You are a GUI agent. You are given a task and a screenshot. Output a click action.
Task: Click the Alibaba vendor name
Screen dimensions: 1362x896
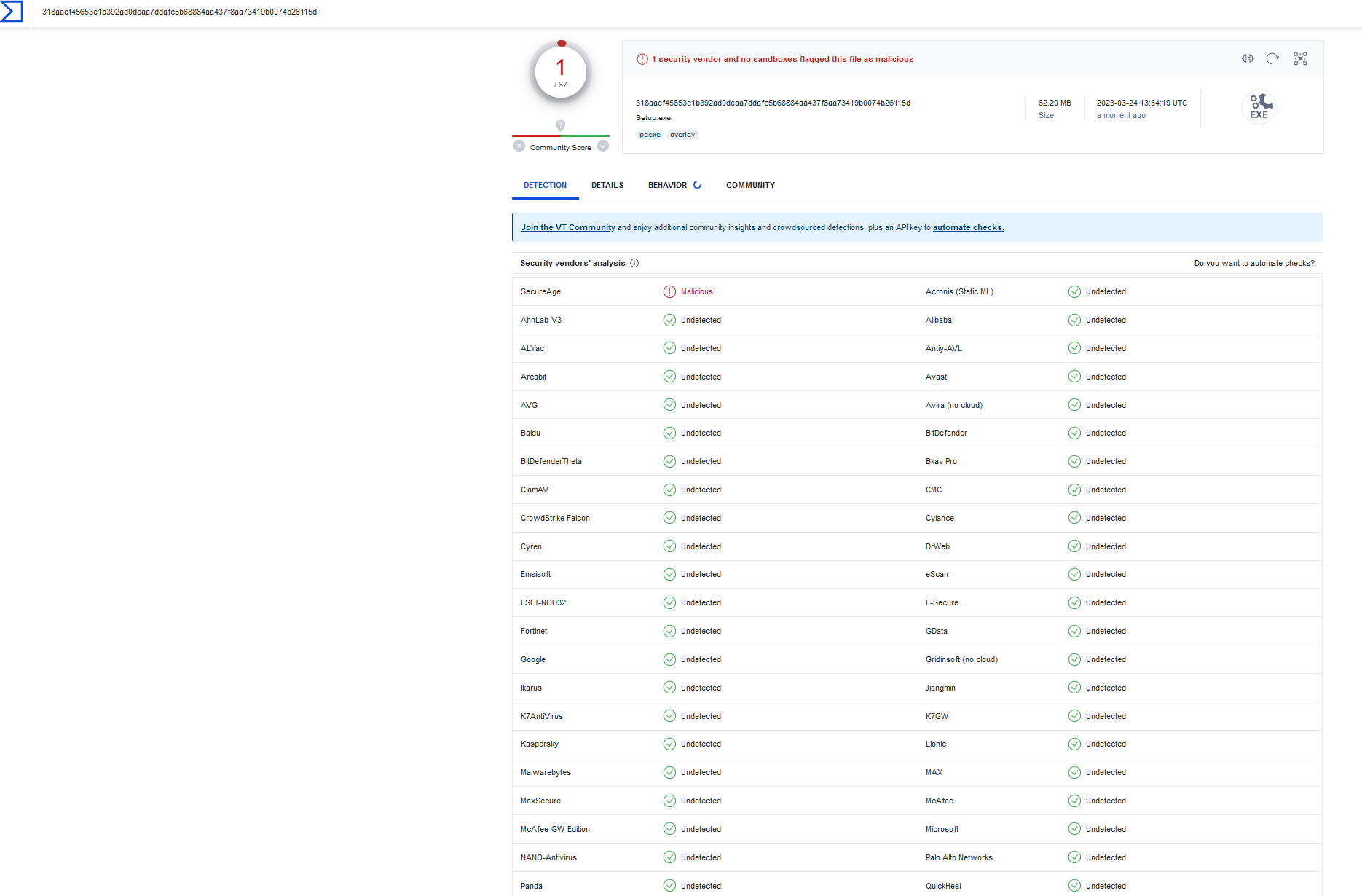click(939, 321)
